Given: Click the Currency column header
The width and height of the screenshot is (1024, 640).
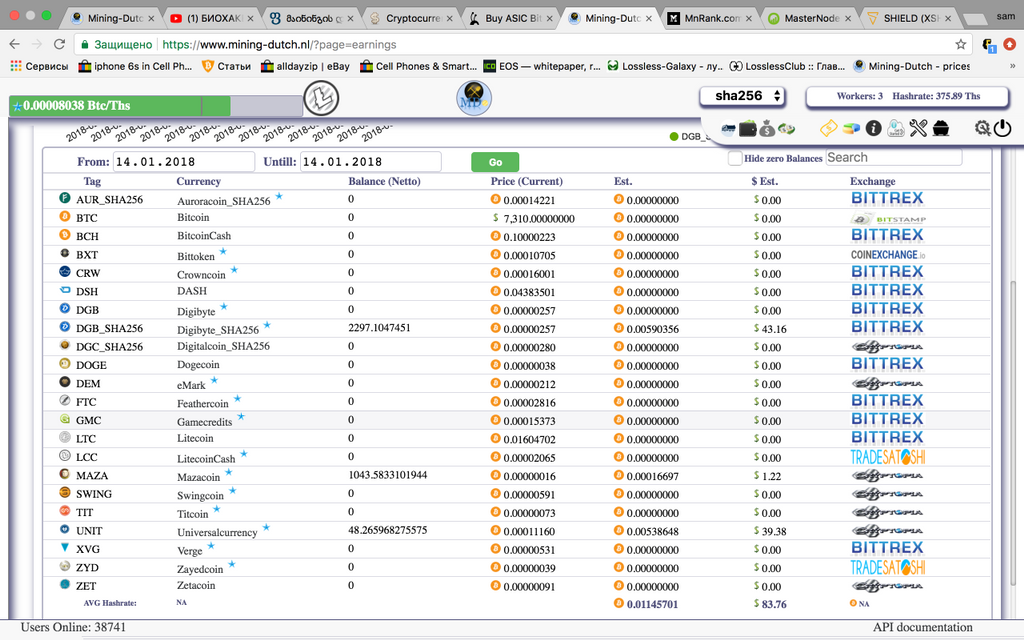Looking at the screenshot, I should pos(199,182).
